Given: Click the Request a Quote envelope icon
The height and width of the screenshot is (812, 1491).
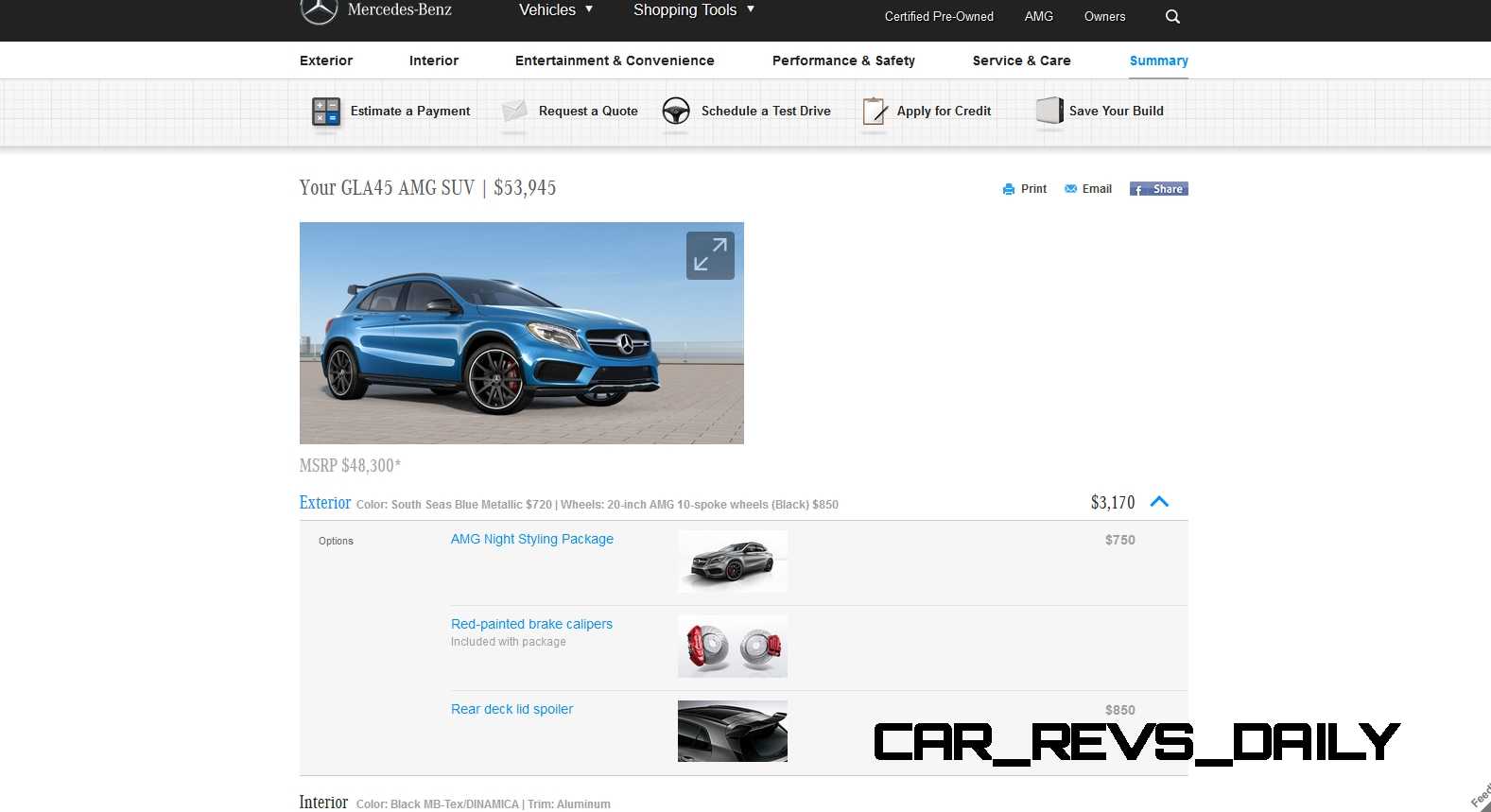Looking at the screenshot, I should [x=514, y=111].
